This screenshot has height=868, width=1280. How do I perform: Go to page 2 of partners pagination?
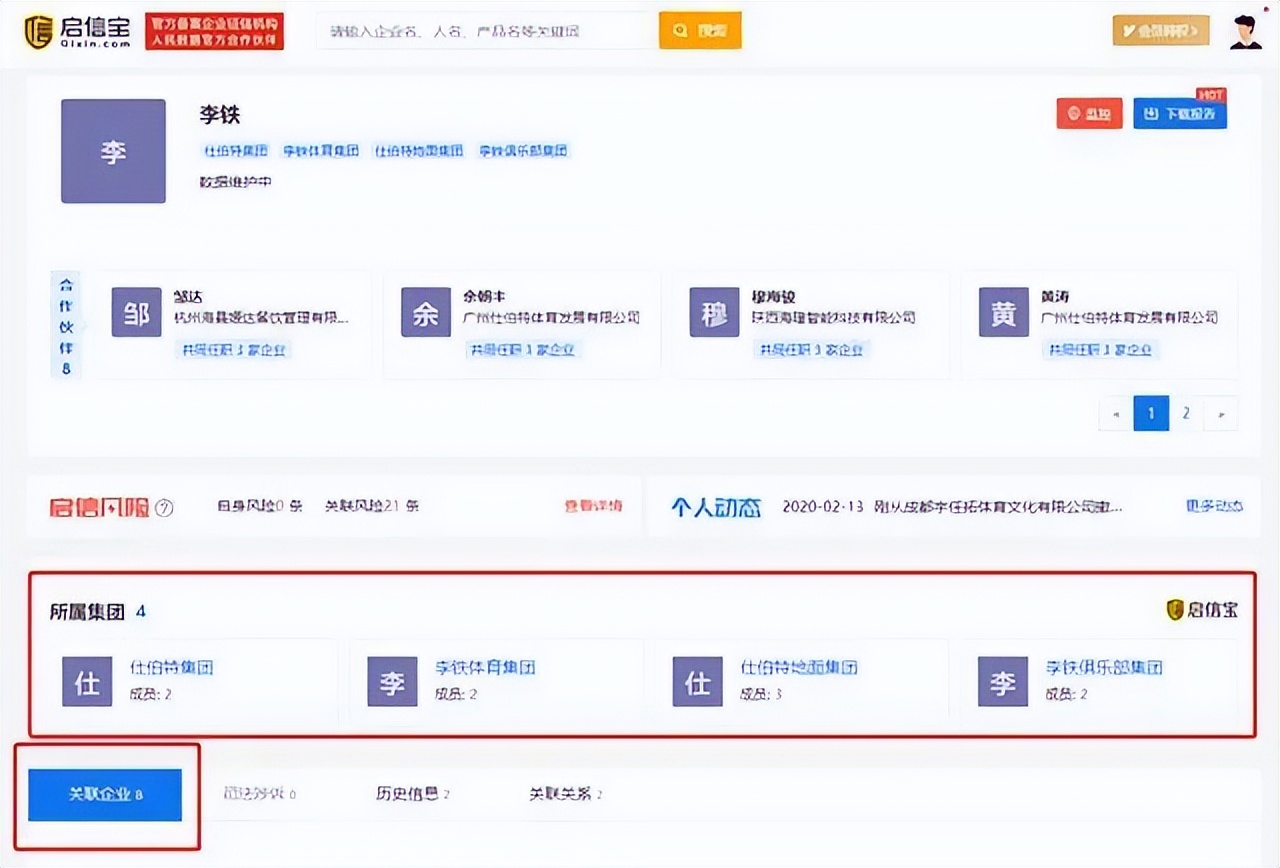(1185, 413)
